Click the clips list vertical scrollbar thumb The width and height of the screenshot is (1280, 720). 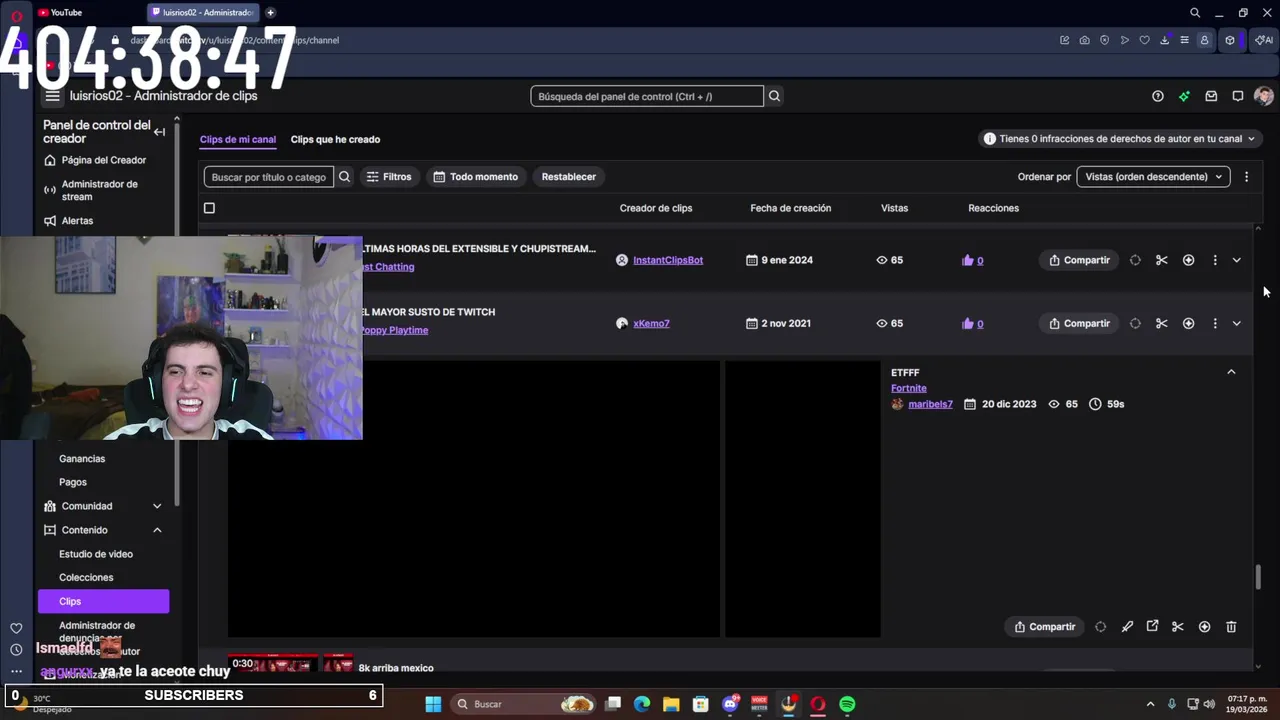pyautogui.click(x=1258, y=577)
